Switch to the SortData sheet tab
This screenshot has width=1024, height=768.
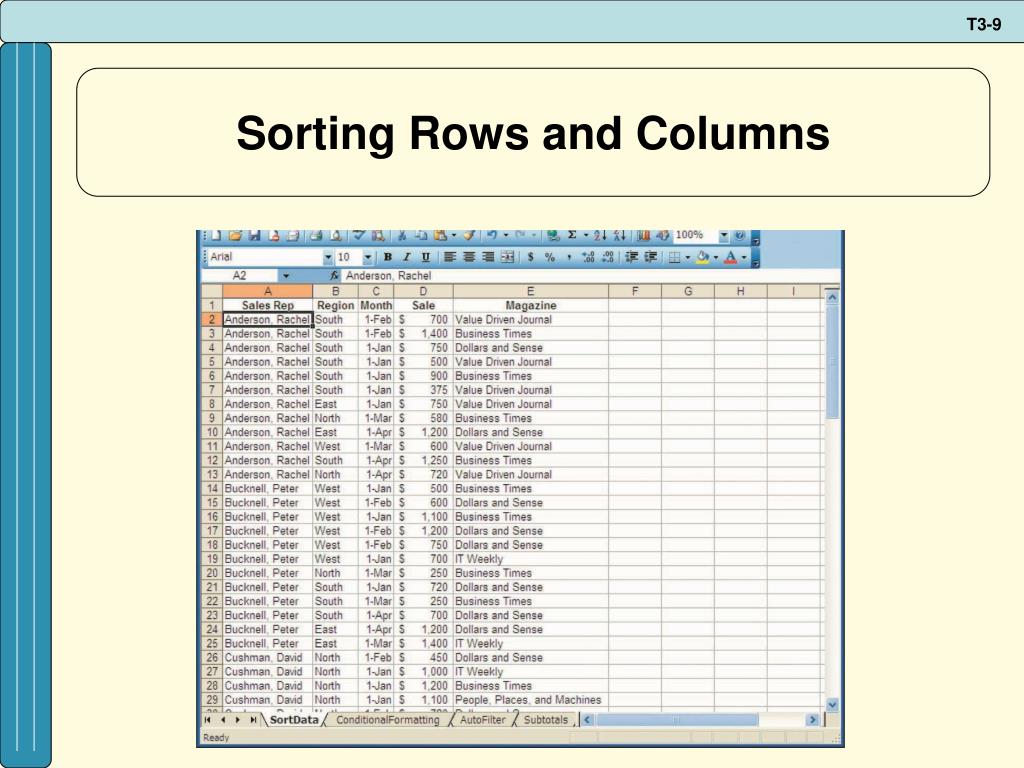pyautogui.click(x=294, y=720)
